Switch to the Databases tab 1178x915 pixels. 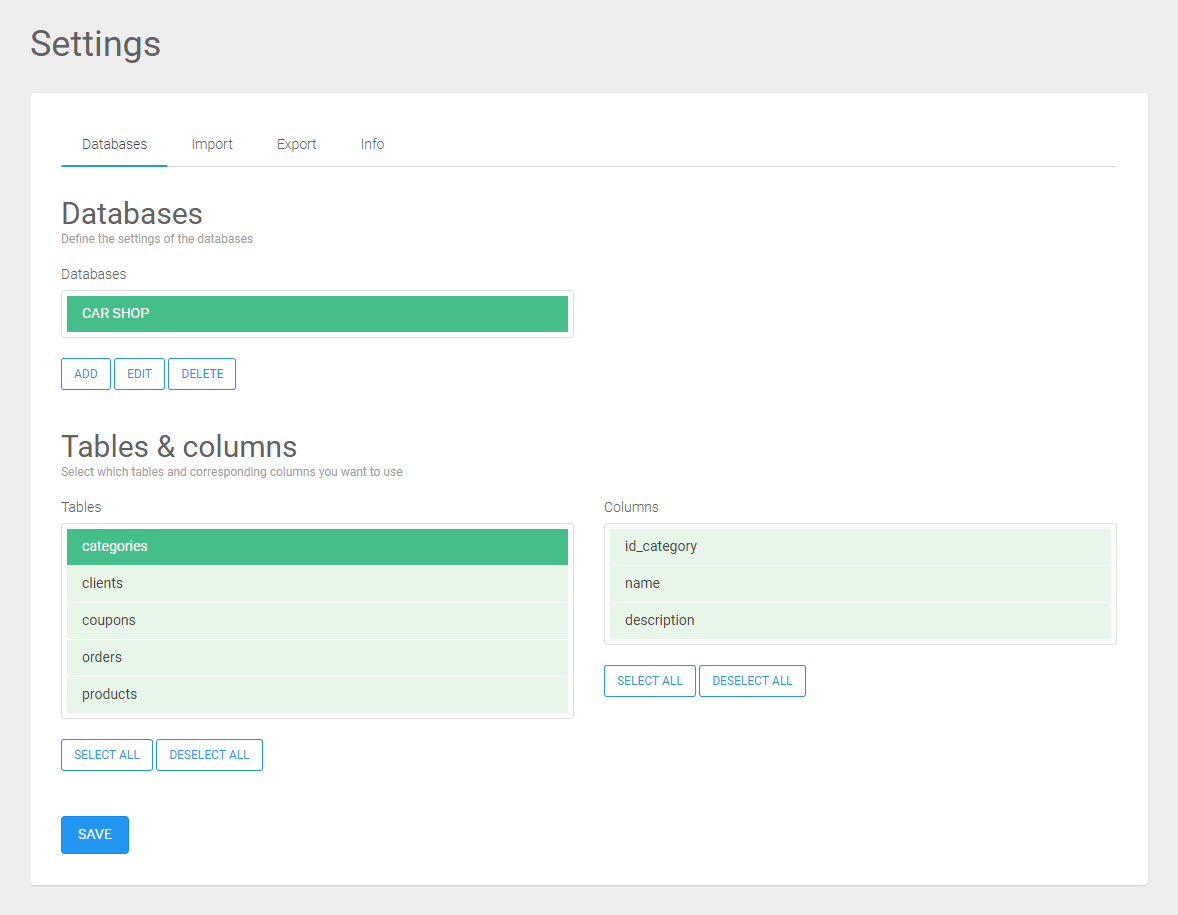114,144
